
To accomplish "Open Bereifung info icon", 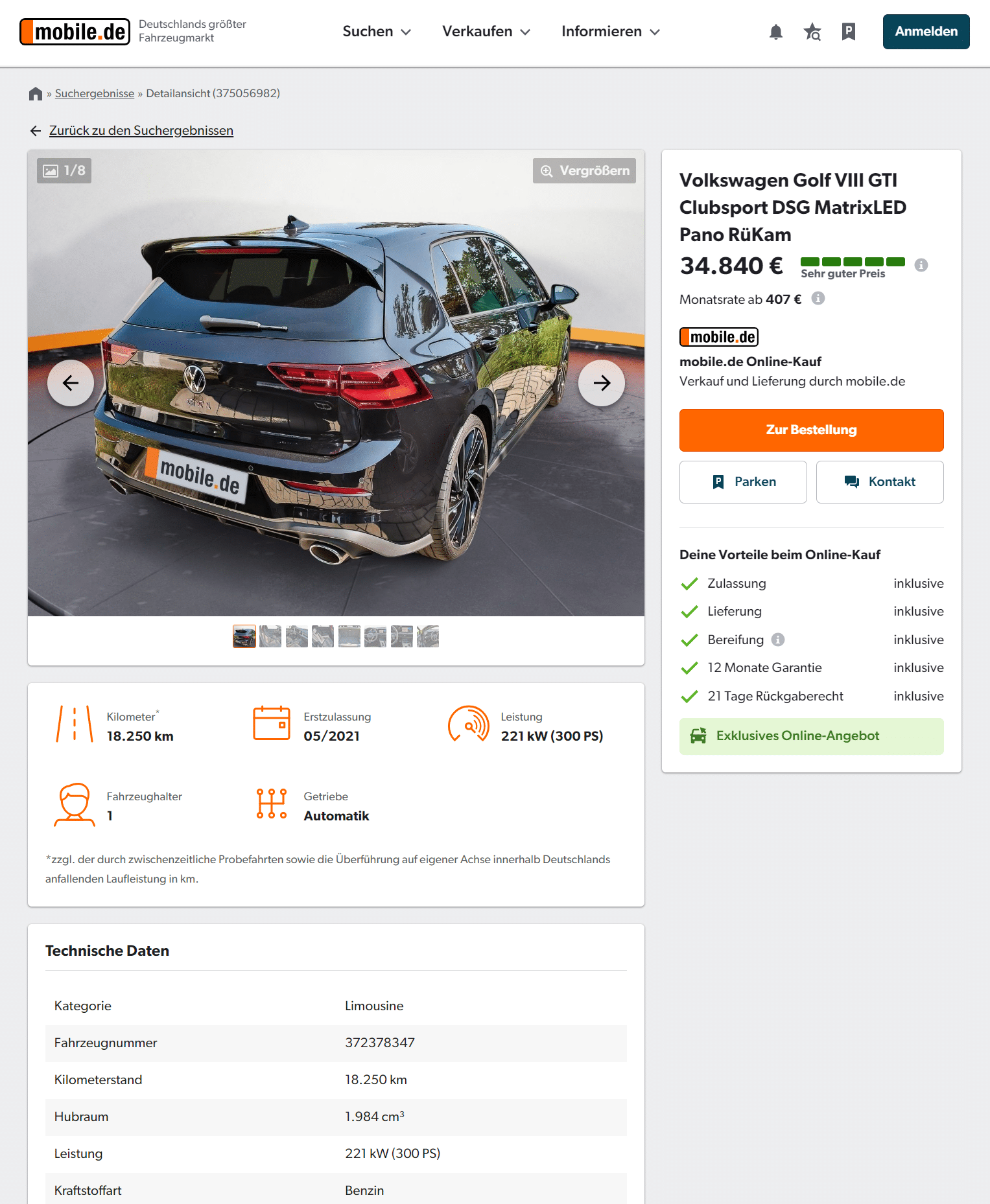I will 778,640.
